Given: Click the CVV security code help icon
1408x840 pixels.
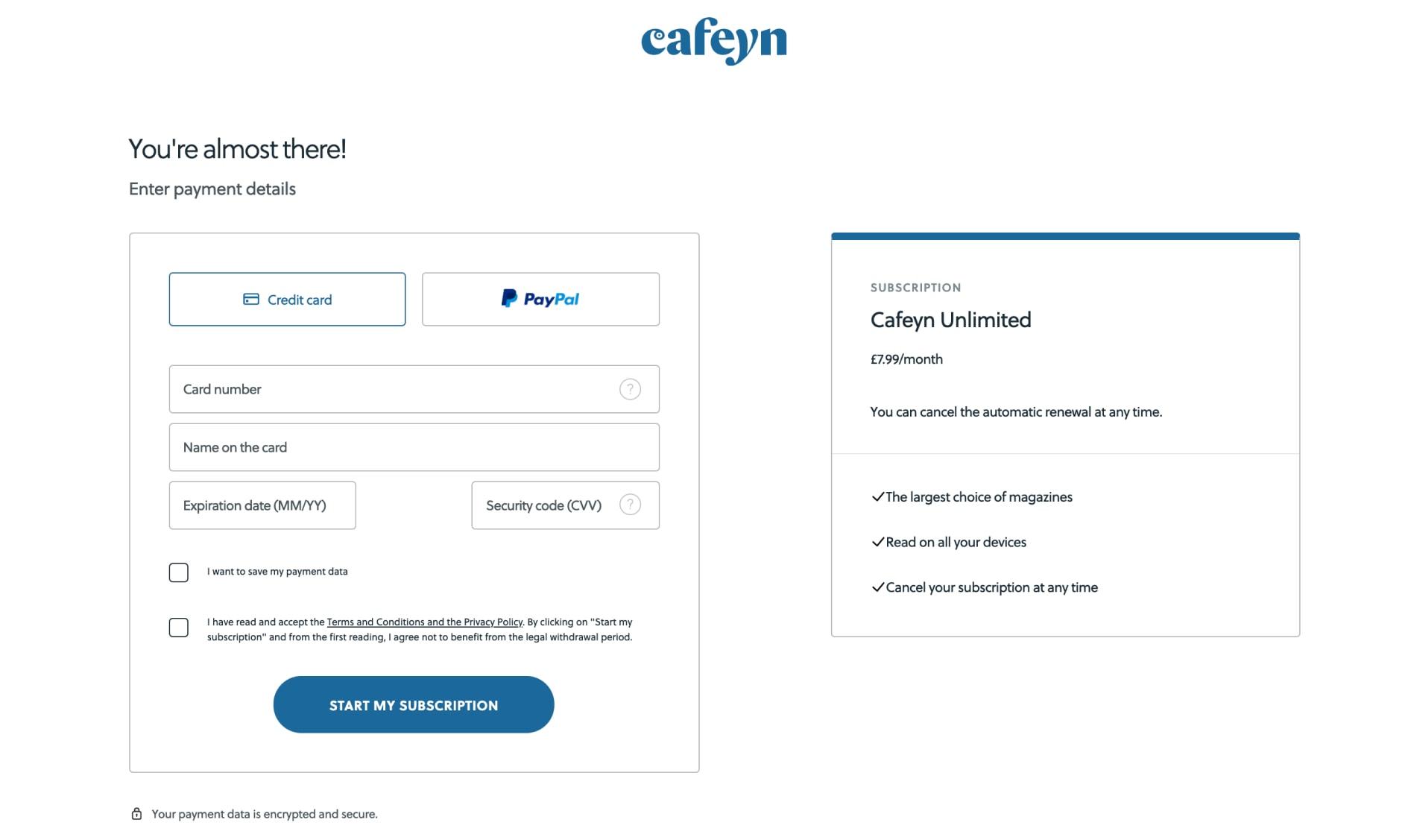Looking at the screenshot, I should coord(630,505).
